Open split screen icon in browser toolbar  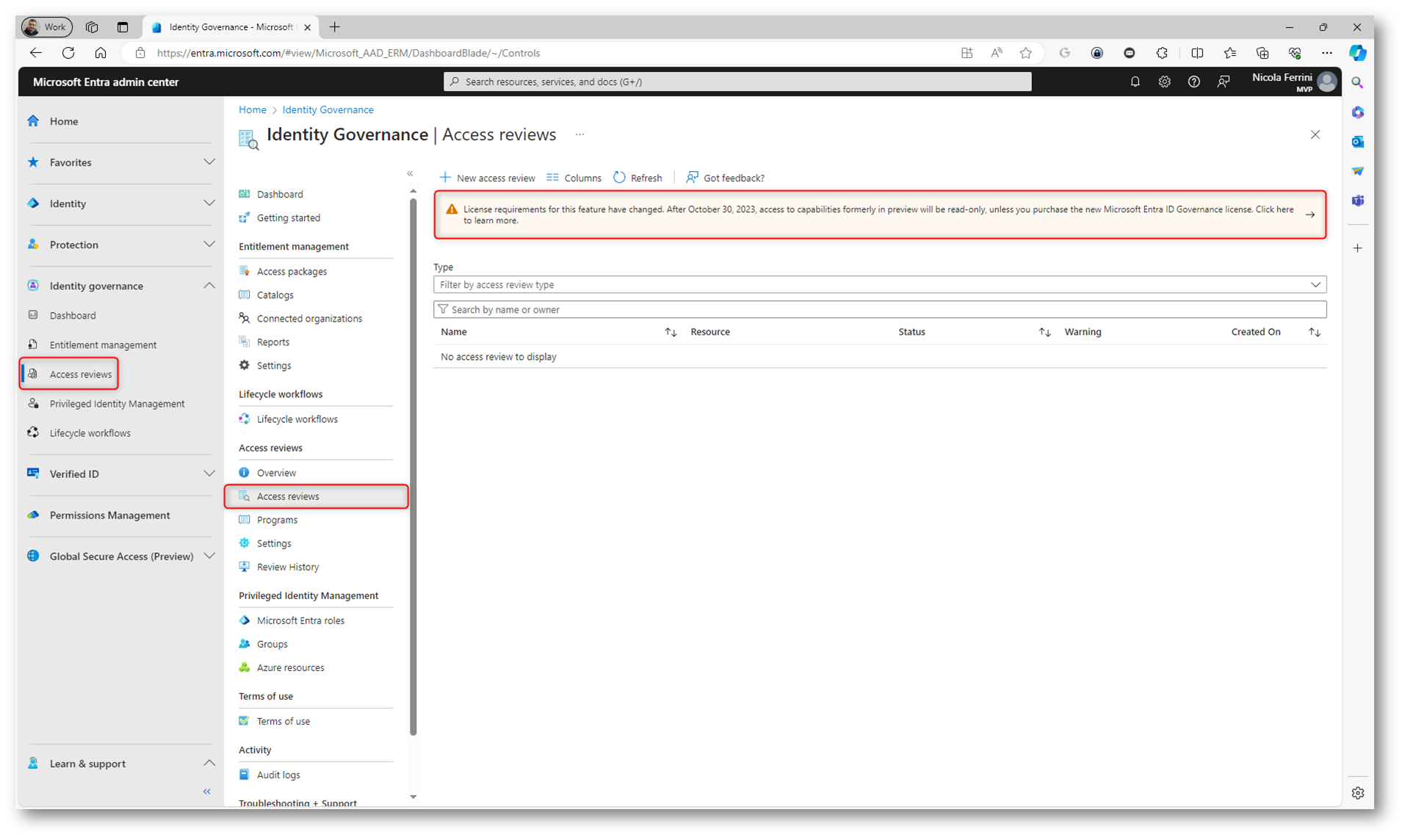[x=1197, y=53]
